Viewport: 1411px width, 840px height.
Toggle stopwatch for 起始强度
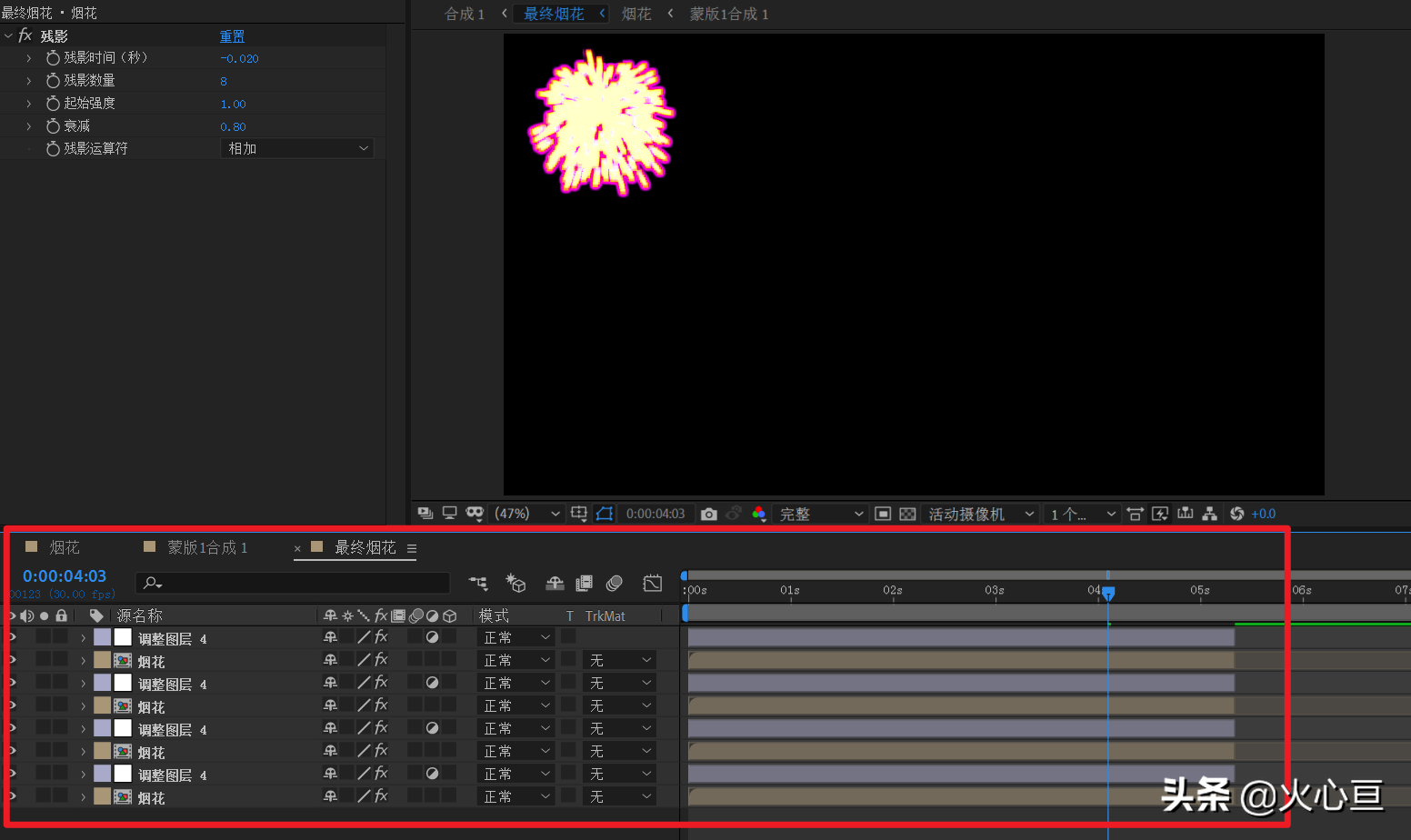pyautogui.click(x=53, y=103)
